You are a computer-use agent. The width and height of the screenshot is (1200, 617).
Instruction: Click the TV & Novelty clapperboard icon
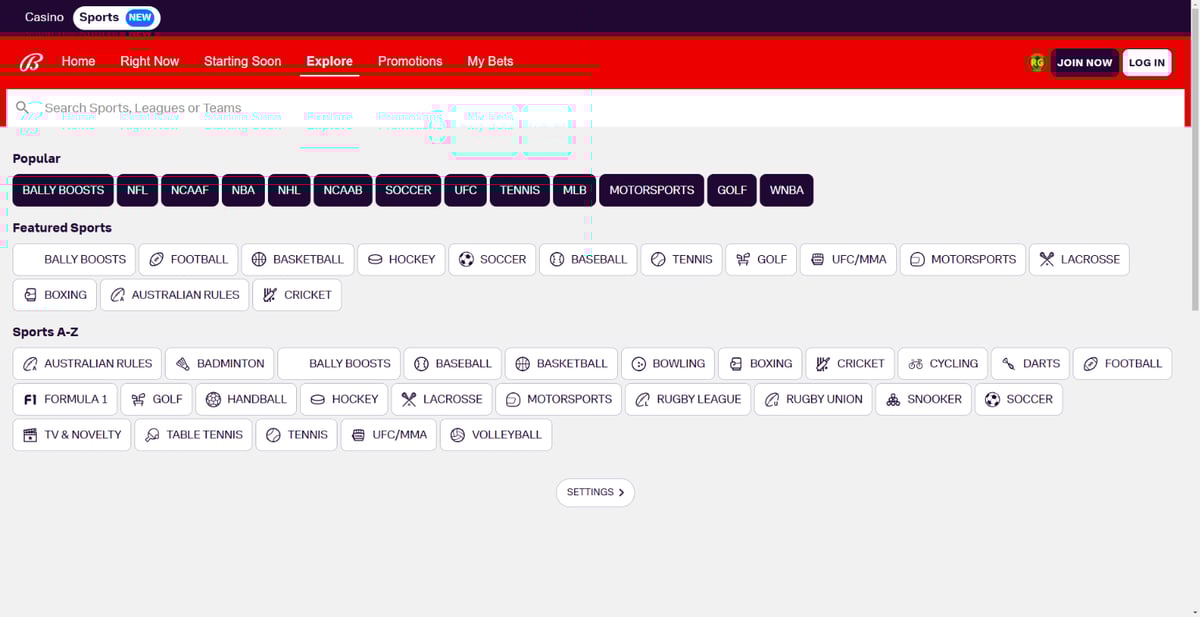30,436
